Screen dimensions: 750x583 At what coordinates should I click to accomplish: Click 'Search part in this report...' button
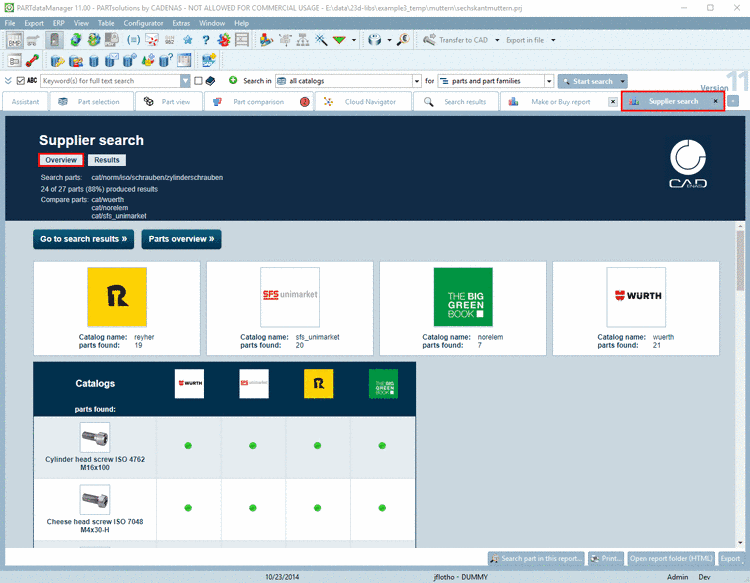tap(536, 559)
